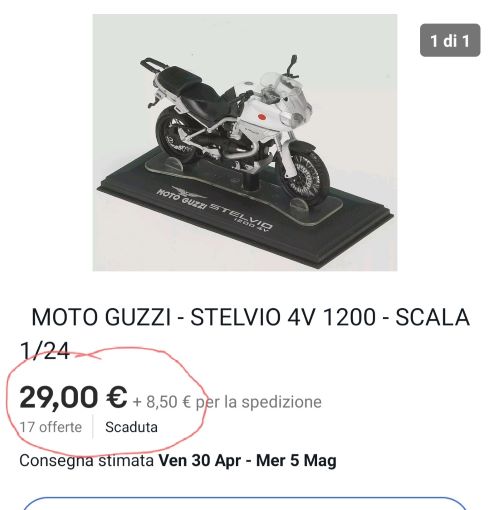
Task: Tap the "Scaduta" auction status label
Action: click(x=131, y=427)
